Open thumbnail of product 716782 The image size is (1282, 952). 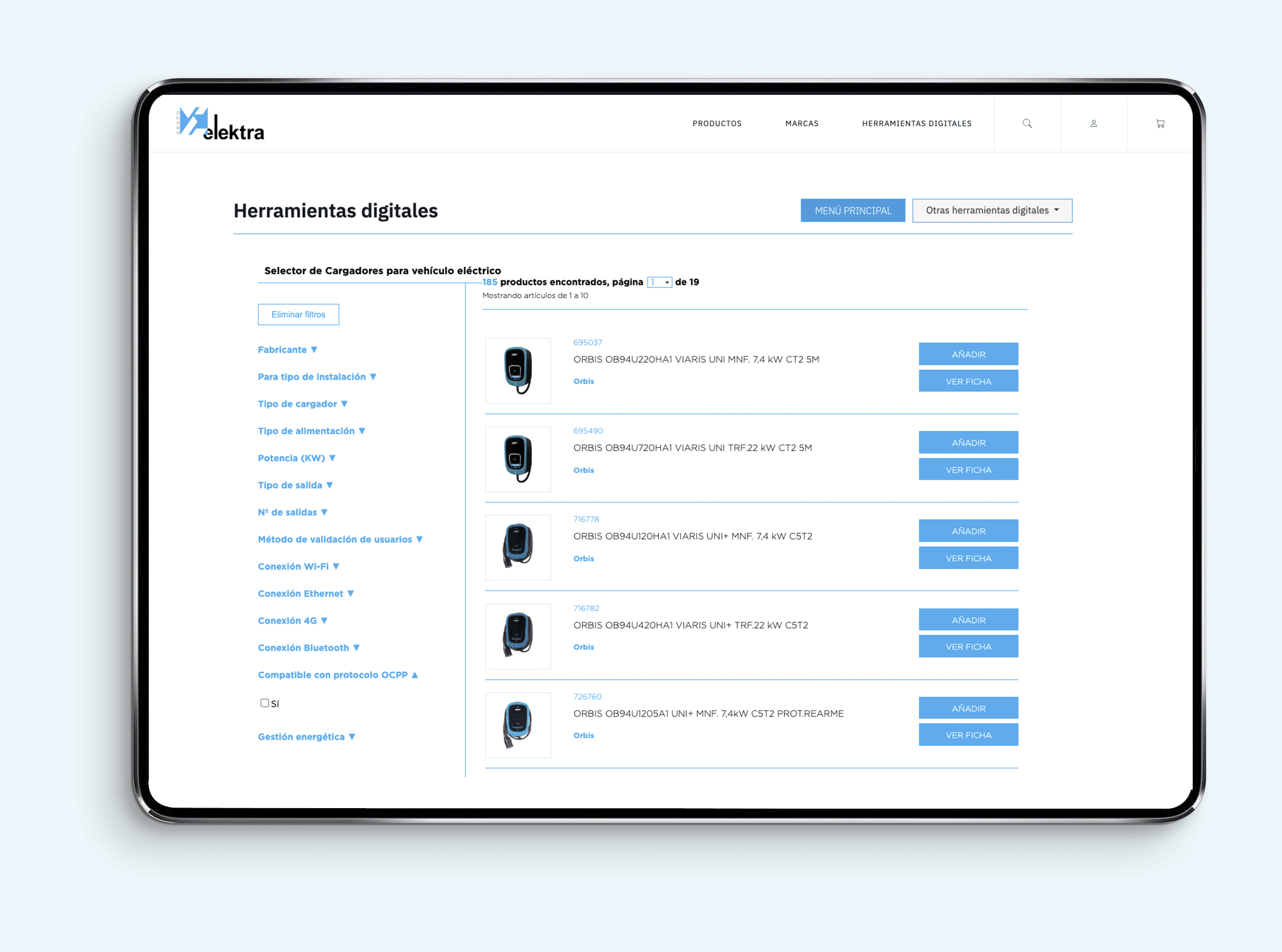pos(518,636)
